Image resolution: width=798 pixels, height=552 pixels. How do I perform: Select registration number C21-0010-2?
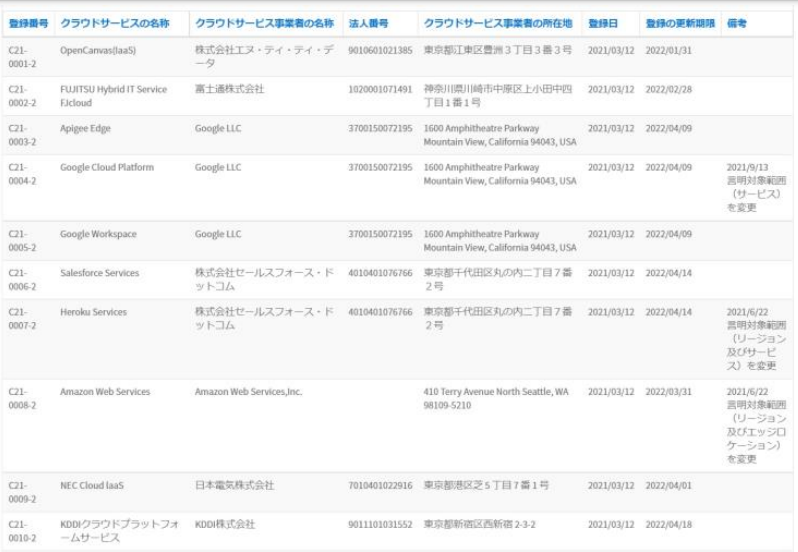point(22,531)
